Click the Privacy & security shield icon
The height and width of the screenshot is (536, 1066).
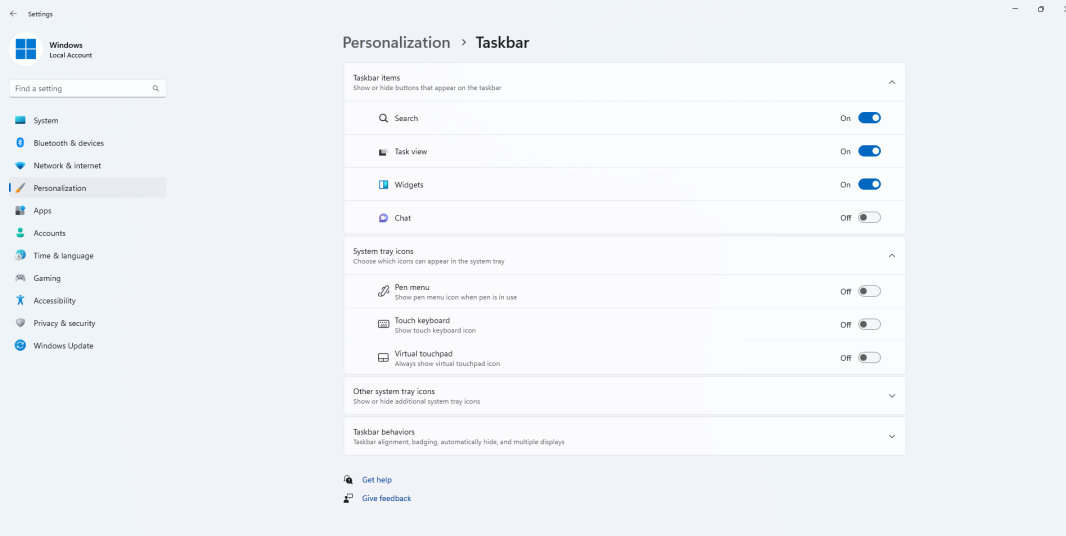[20, 323]
